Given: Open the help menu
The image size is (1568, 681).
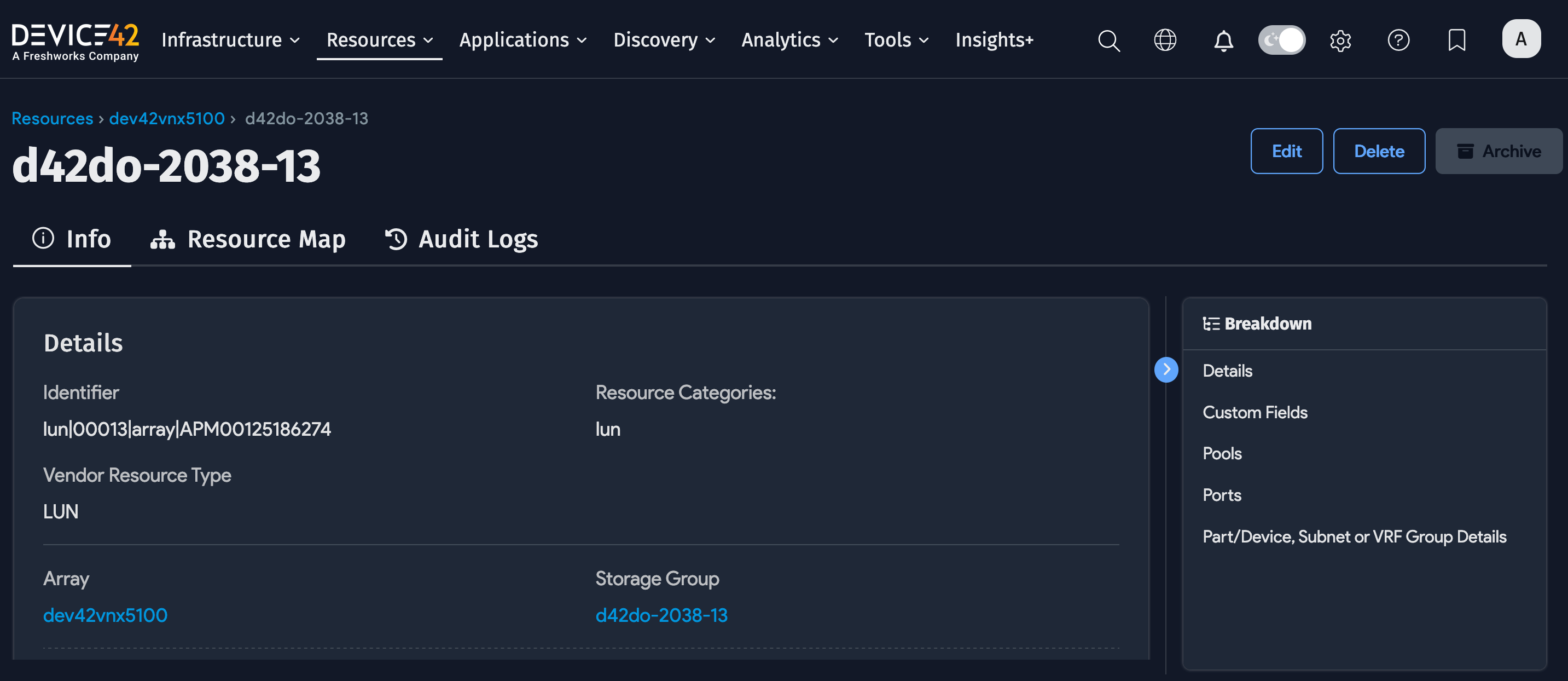Looking at the screenshot, I should pyautogui.click(x=1399, y=40).
